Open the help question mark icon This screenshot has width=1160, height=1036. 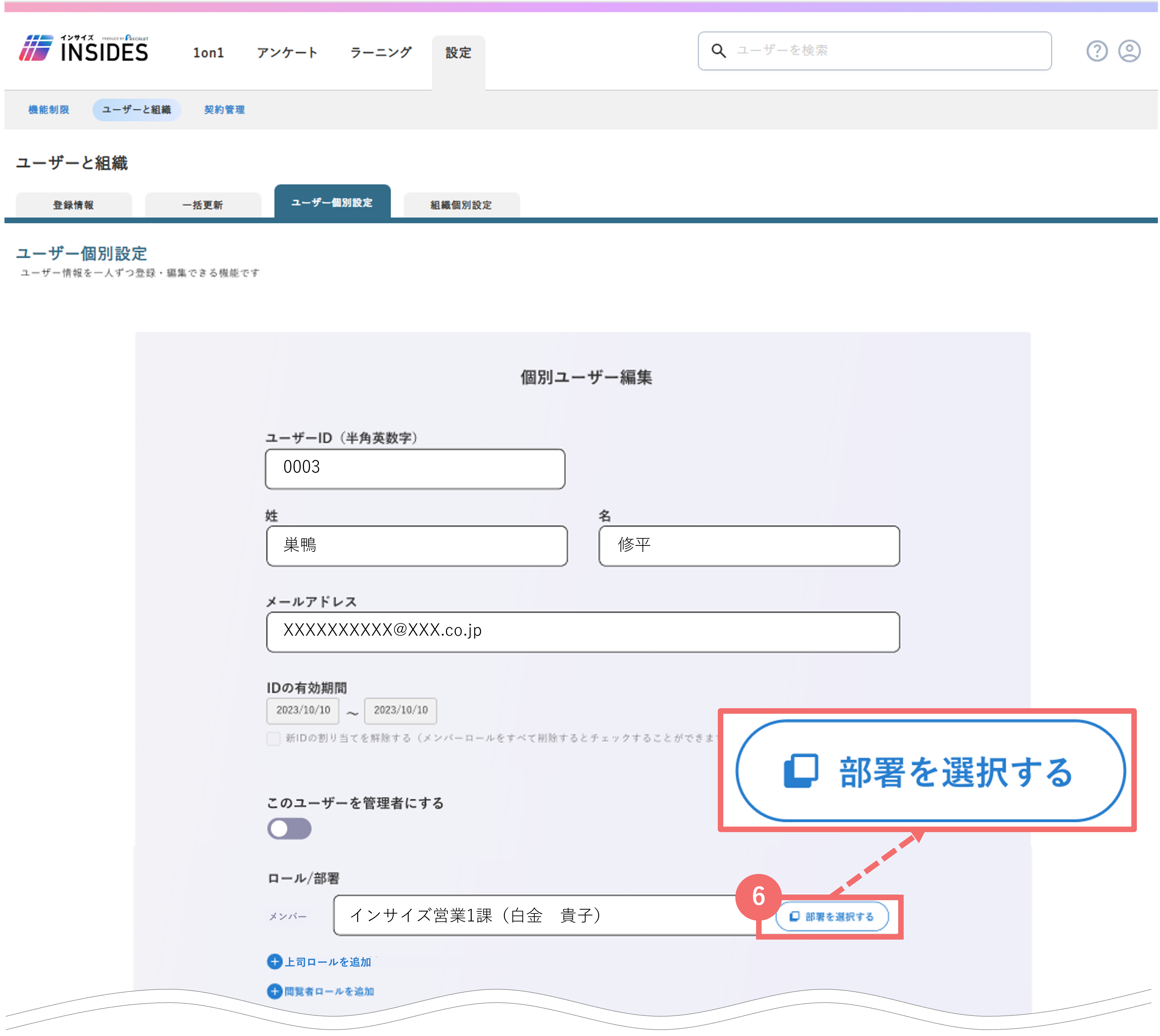click(x=1097, y=51)
